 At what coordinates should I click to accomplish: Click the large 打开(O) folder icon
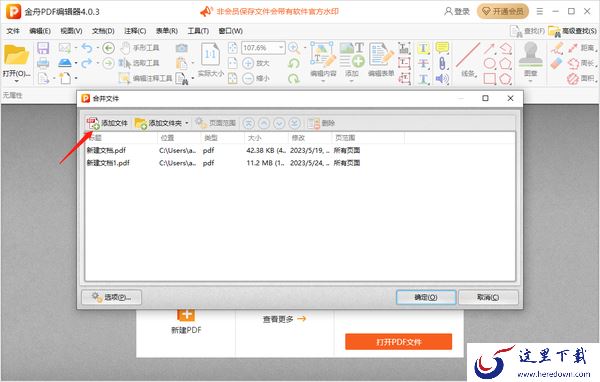[16, 56]
